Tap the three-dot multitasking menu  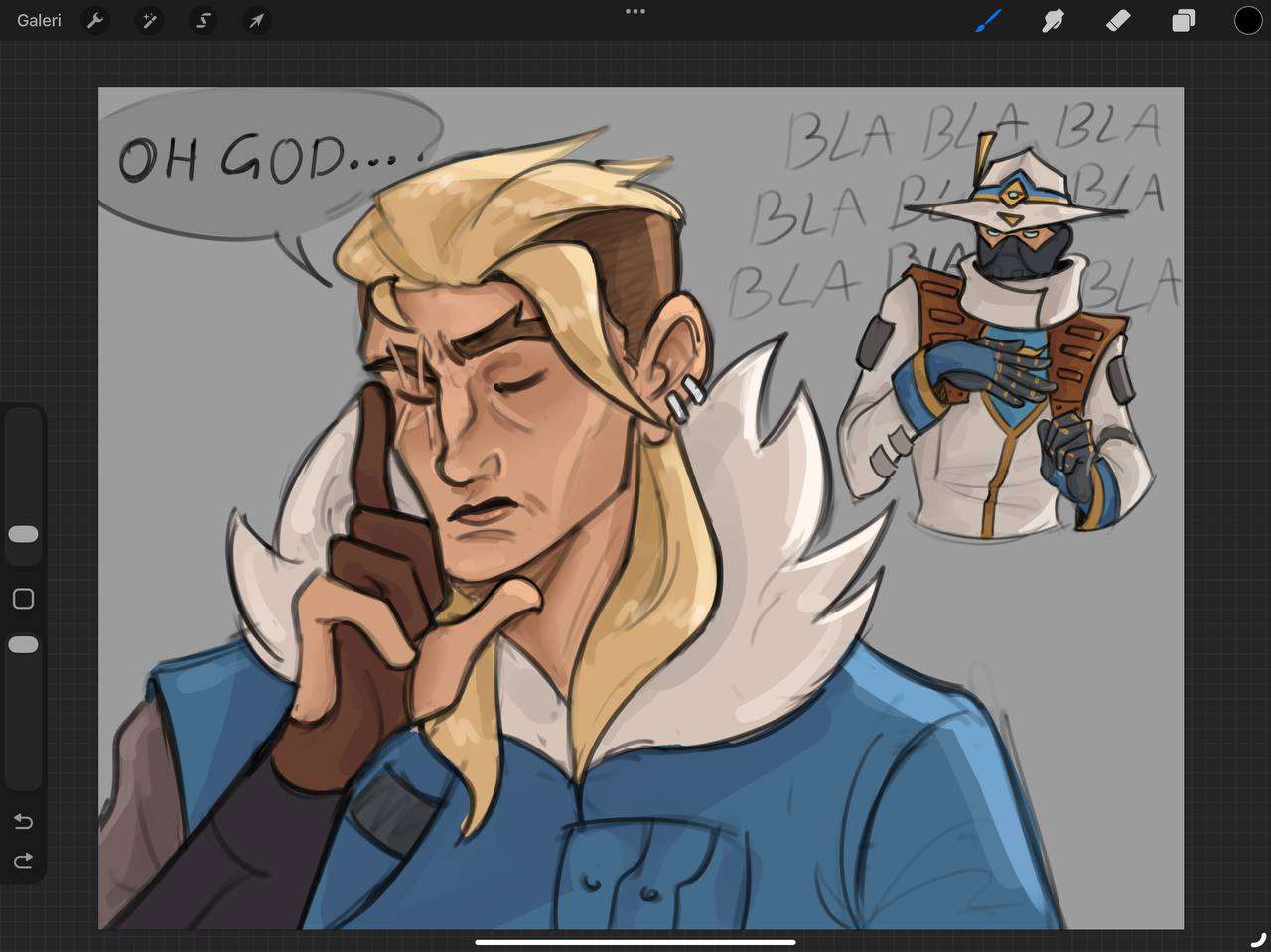(635, 11)
